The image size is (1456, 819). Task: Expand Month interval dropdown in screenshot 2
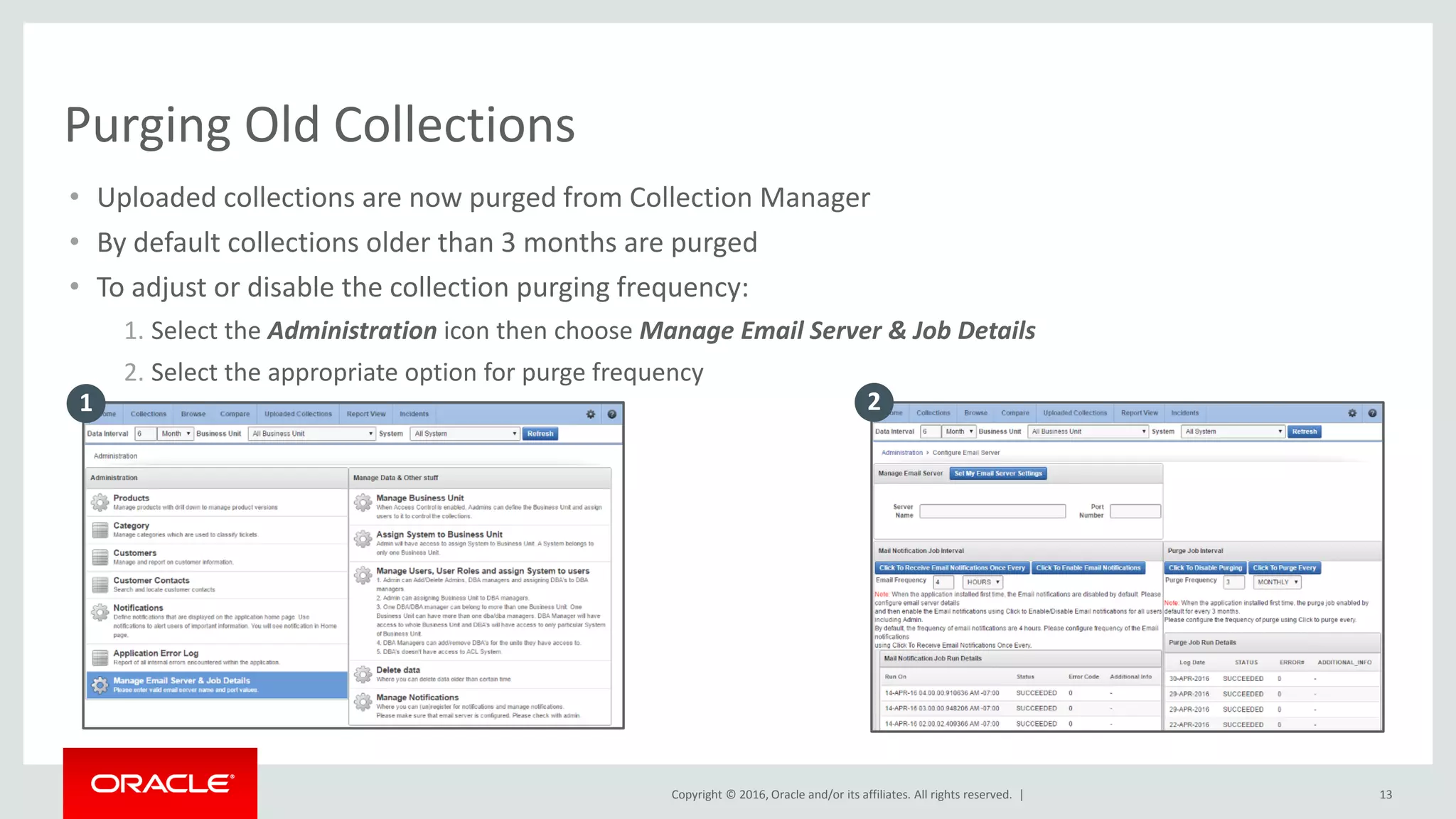tap(958, 432)
